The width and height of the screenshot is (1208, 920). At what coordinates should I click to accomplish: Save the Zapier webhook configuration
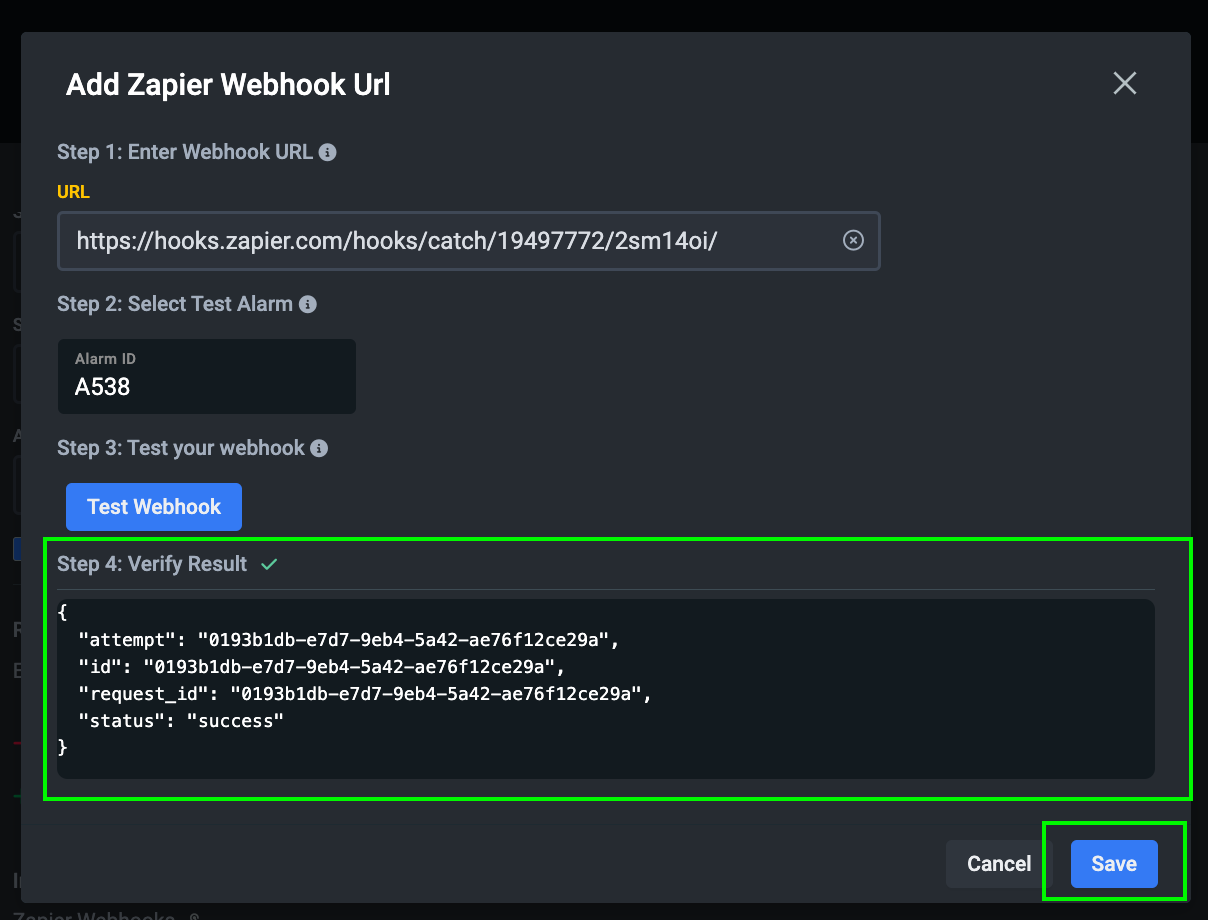1113,863
